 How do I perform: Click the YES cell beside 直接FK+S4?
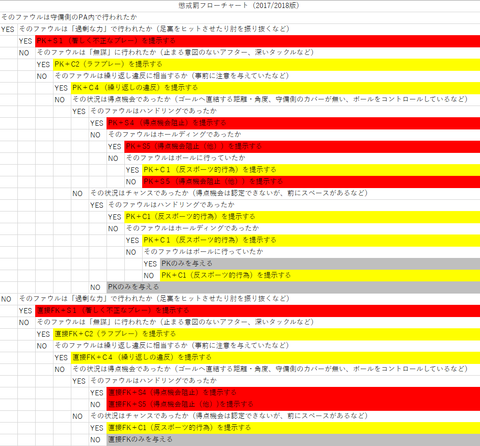click(x=98, y=393)
